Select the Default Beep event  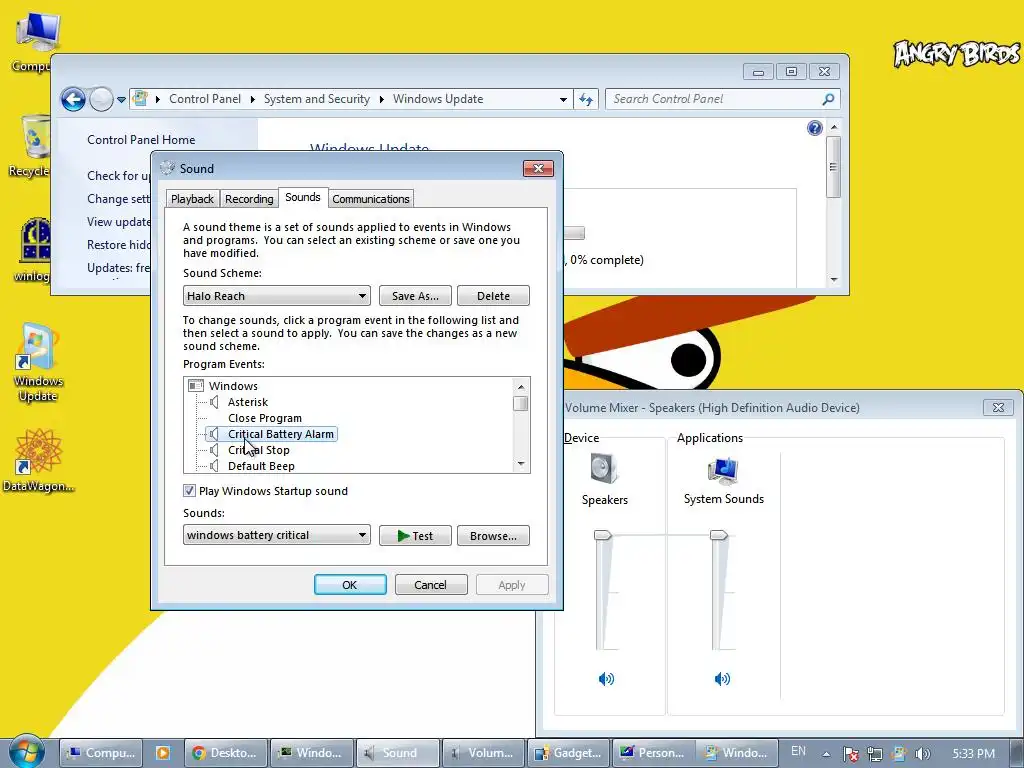[261, 466]
